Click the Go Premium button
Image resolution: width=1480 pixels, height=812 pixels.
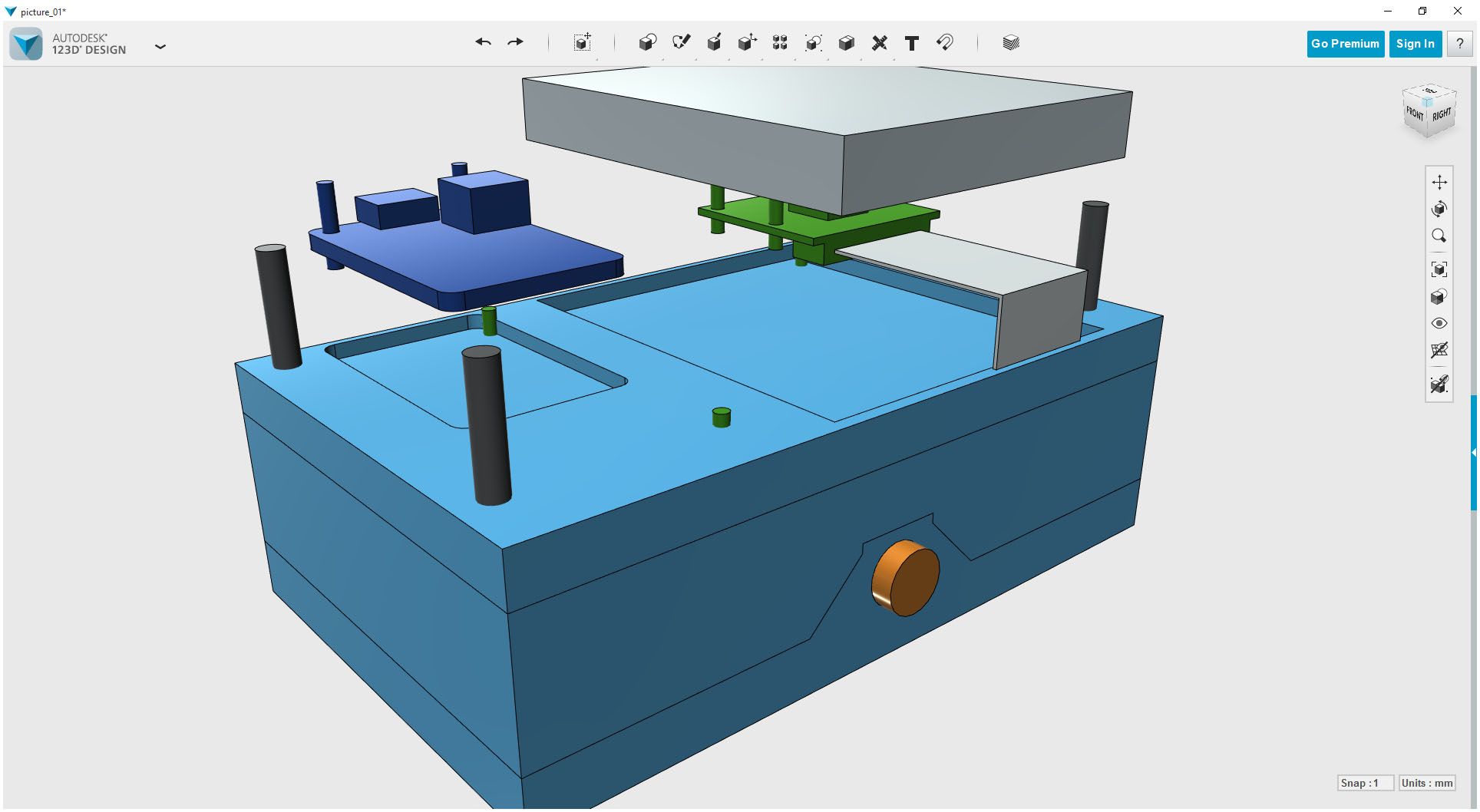click(x=1345, y=44)
